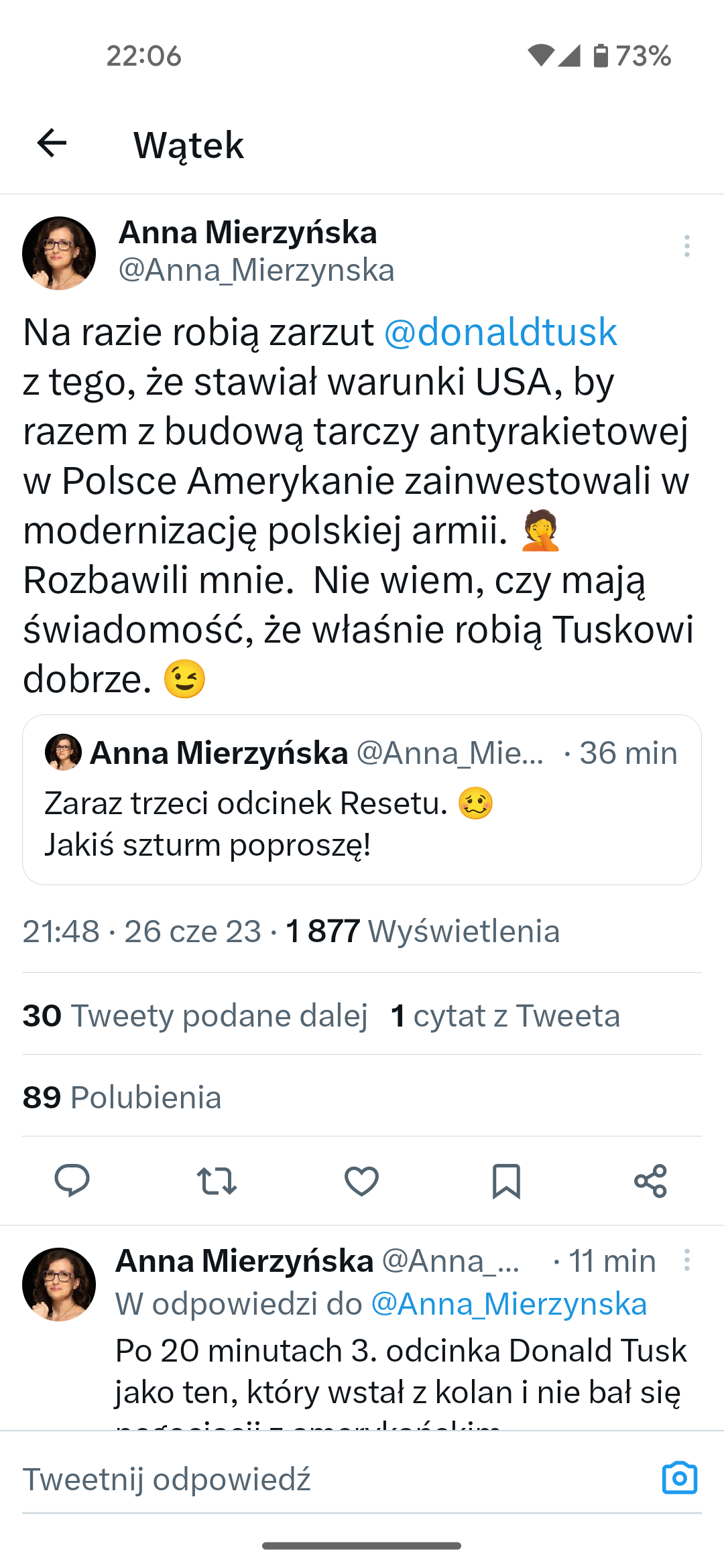724x1568 pixels.
Task: Type in the Tweetnij odpowiedź field
Action: click(x=322, y=1479)
